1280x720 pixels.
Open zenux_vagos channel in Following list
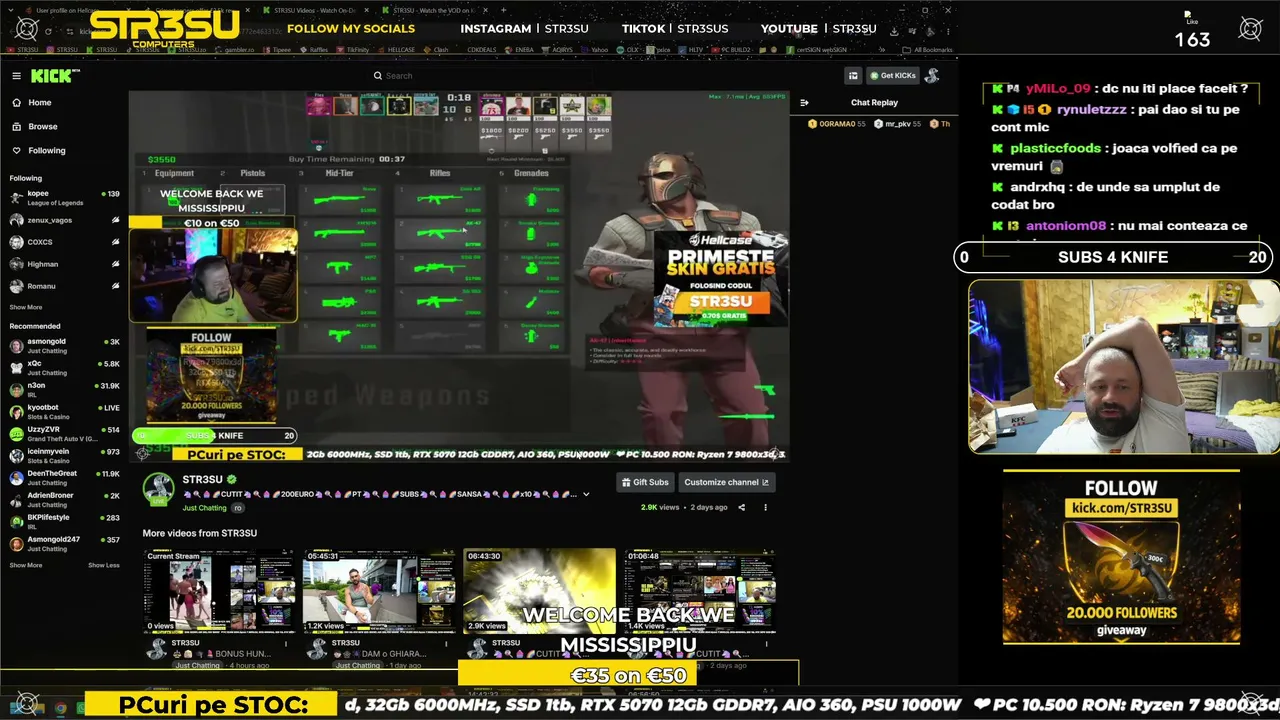pos(64,220)
